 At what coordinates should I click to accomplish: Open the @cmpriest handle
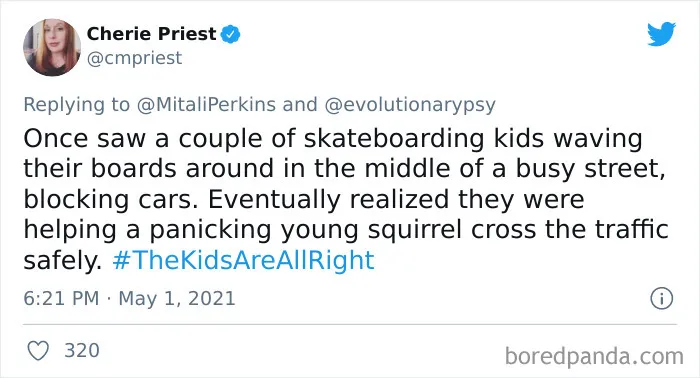click(x=134, y=58)
